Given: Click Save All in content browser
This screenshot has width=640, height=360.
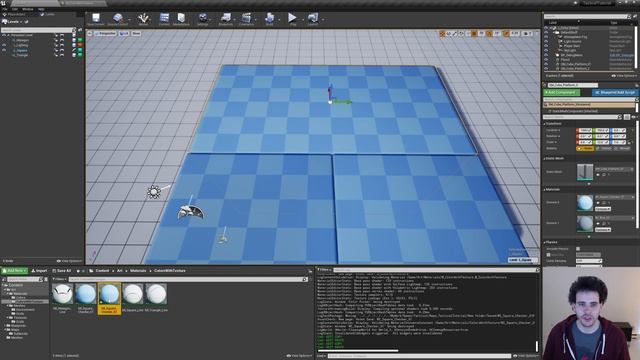Looking at the screenshot, I should pos(62,271).
